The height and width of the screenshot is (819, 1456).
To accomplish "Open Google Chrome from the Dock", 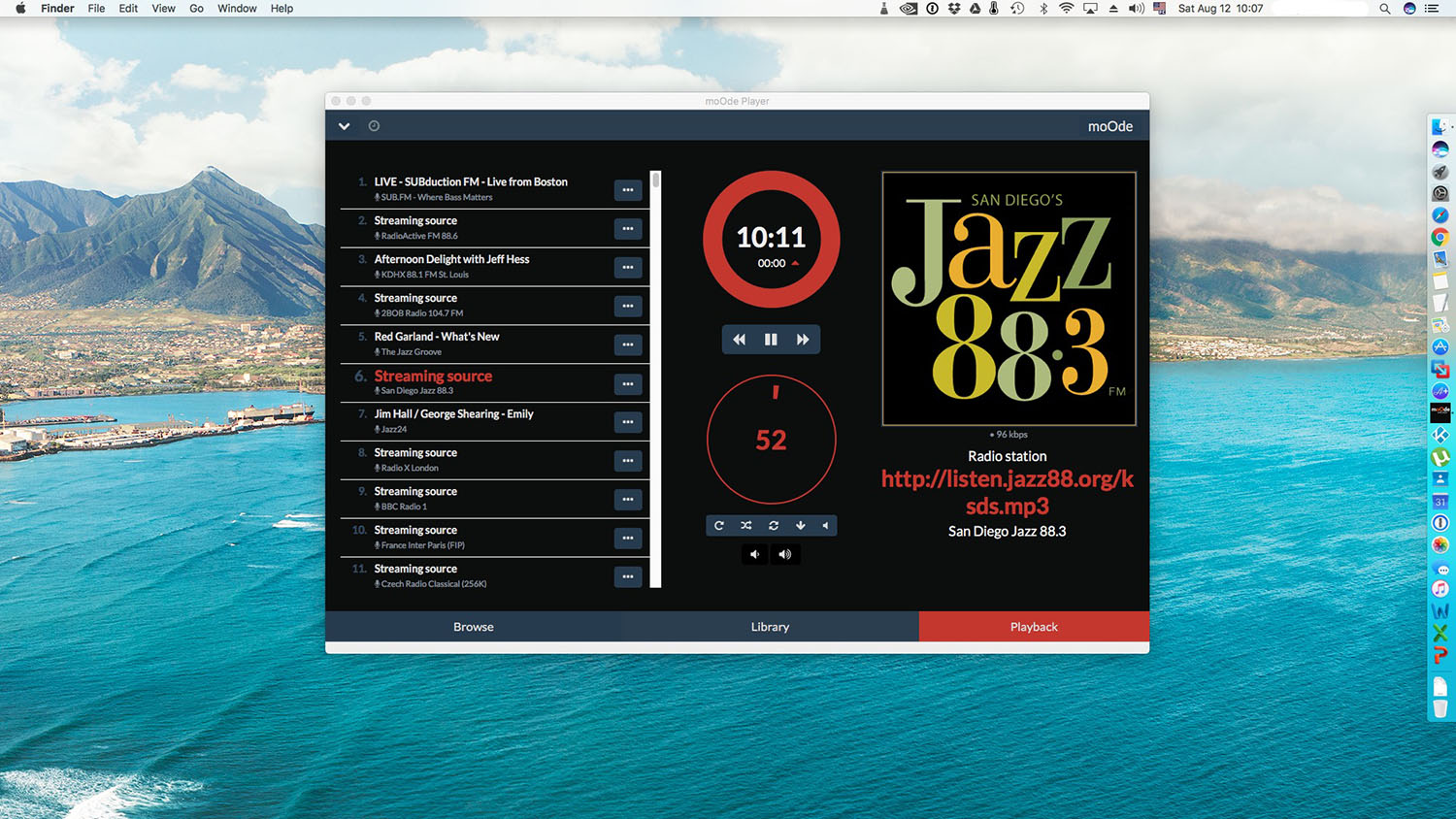I will [x=1440, y=237].
